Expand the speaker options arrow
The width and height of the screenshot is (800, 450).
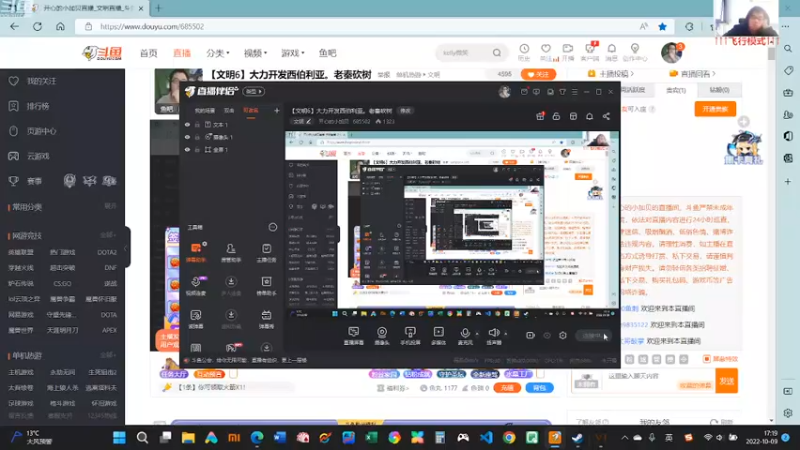[x=506, y=334]
